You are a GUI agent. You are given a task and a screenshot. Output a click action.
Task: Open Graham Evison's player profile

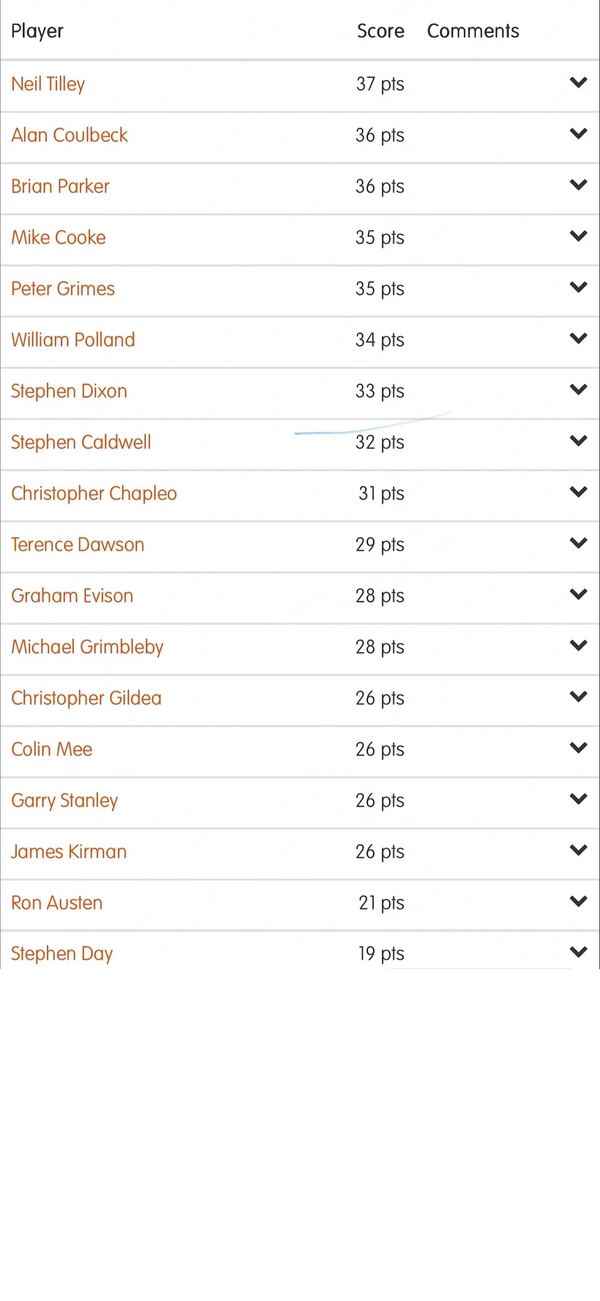click(x=72, y=595)
